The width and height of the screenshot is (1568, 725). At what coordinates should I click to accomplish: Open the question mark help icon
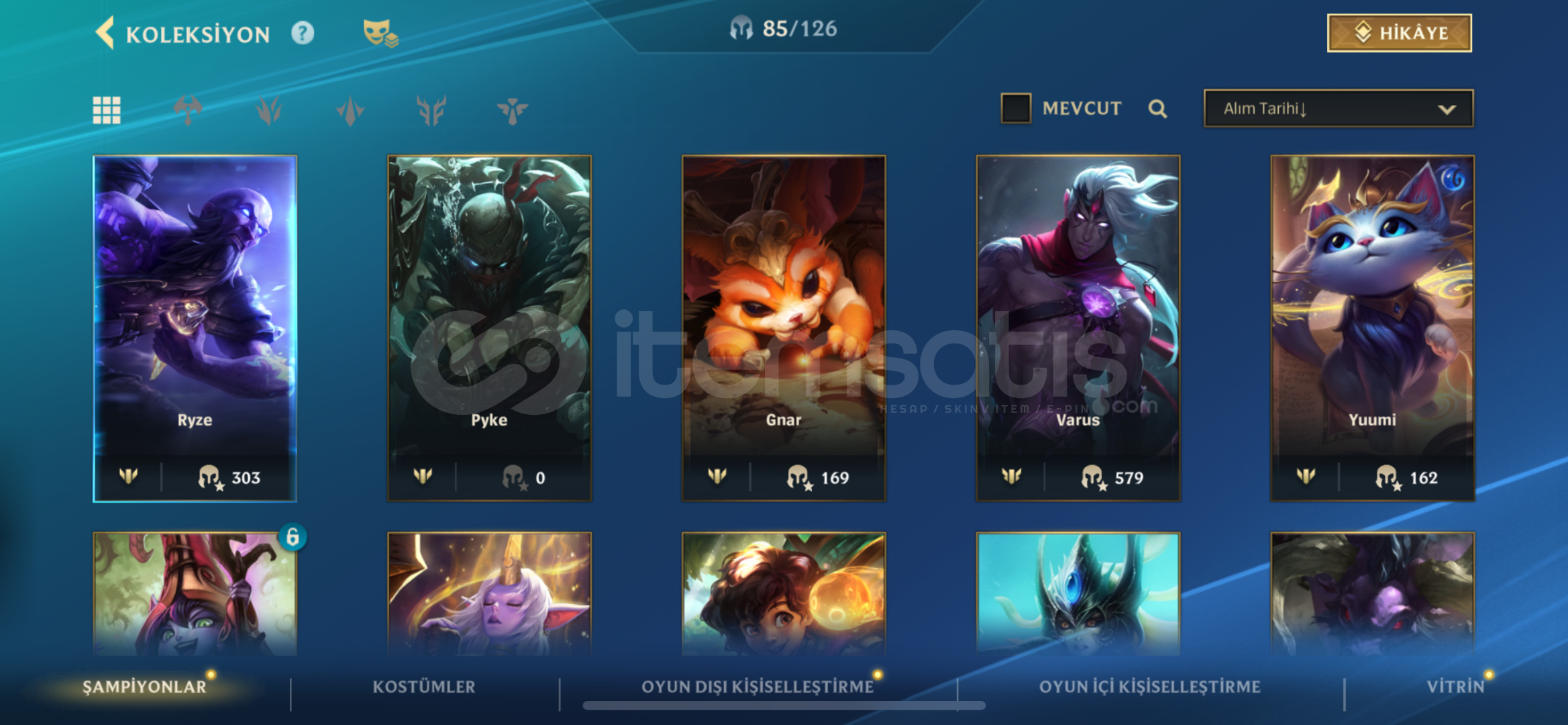[x=303, y=32]
